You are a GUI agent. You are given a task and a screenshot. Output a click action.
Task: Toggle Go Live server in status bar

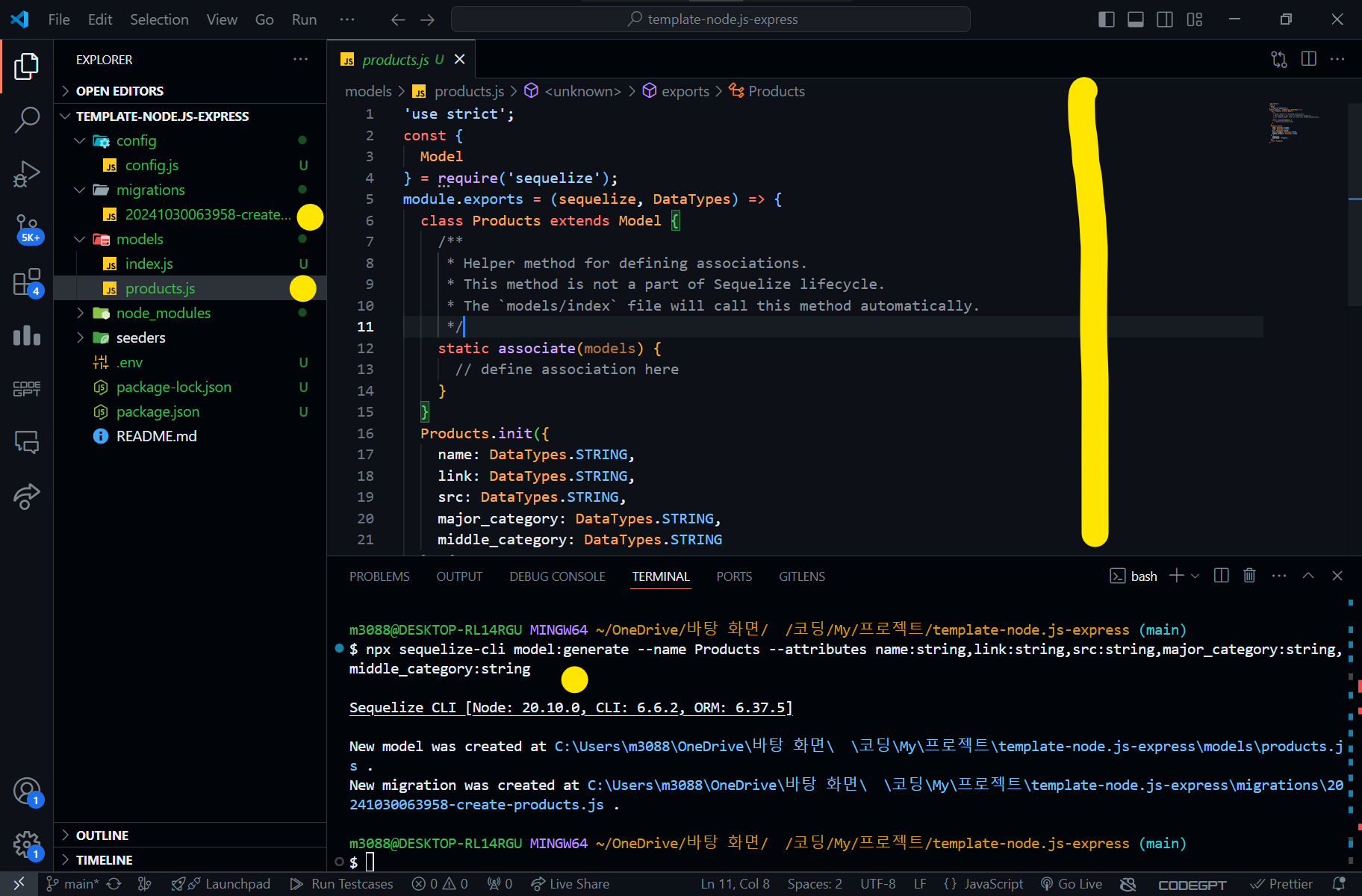click(x=1072, y=884)
